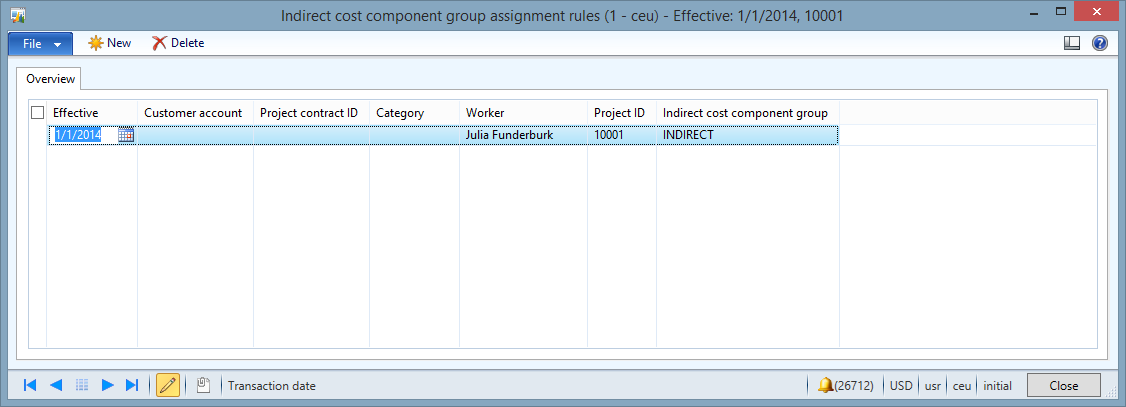Toggle the view layout icon near Help
1126x407 pixels.
pos(1072,43)
